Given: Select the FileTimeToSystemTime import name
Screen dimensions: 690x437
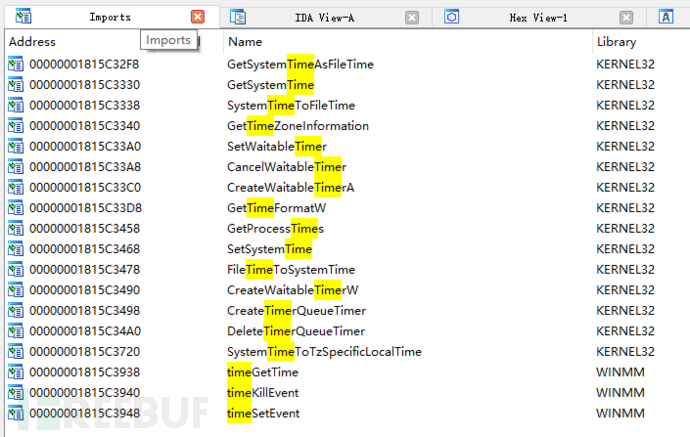Looking at the screenshot, I should tap(291, 269).
